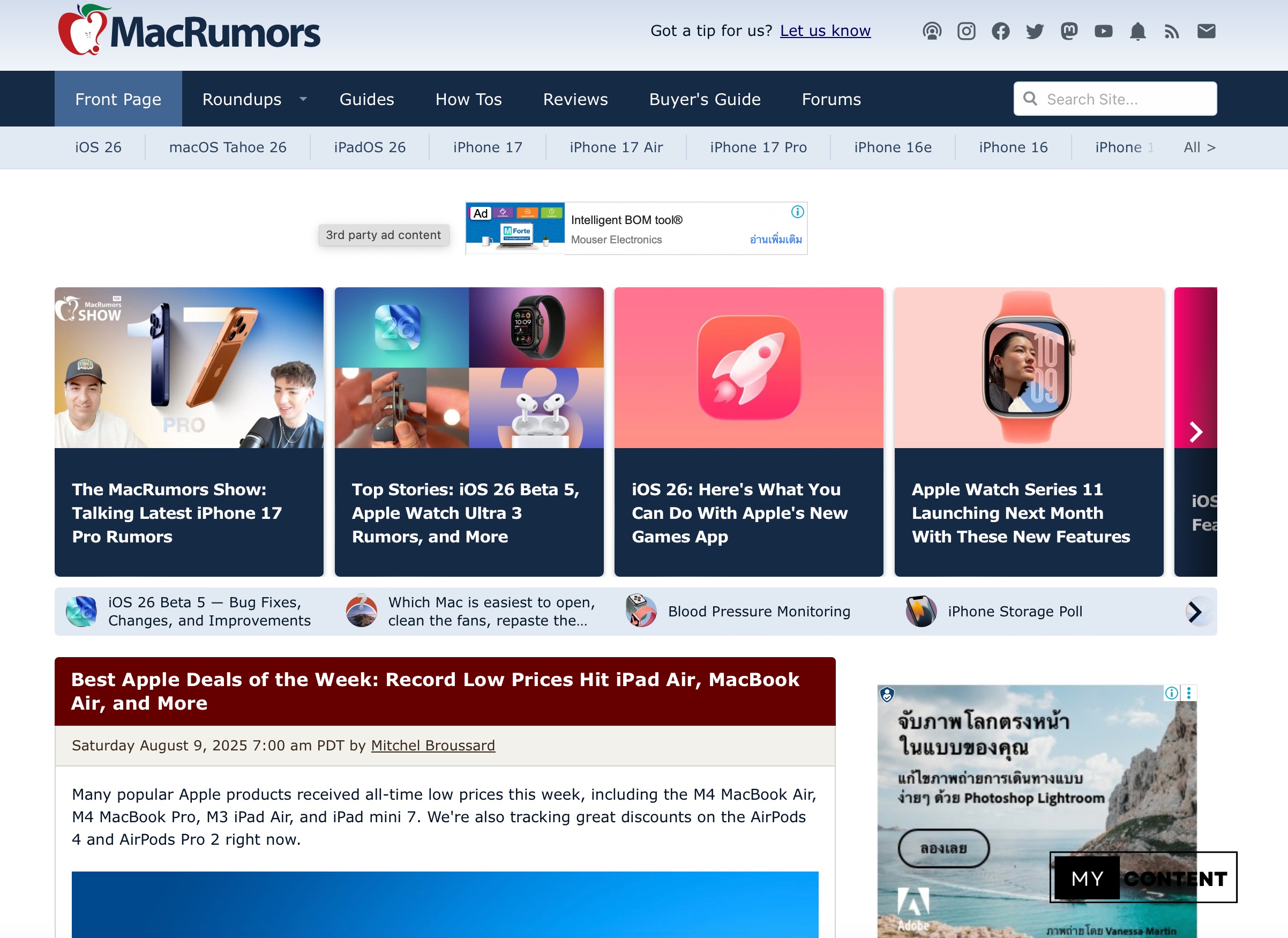Switch to the Forums tab

tap(831, 99)
